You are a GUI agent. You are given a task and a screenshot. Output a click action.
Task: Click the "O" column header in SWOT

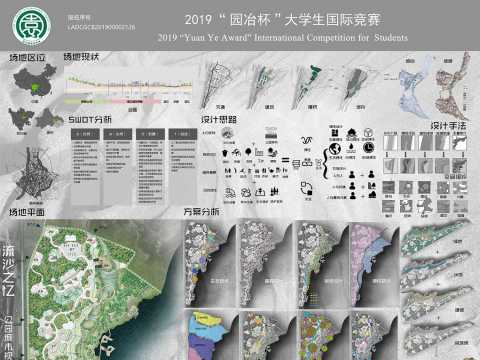coord(150,134)
